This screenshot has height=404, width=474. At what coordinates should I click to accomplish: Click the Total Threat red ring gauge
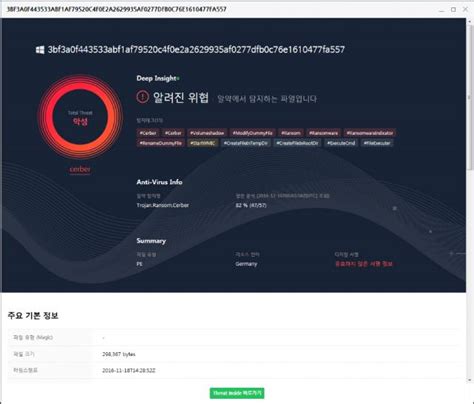click(80, 117)
